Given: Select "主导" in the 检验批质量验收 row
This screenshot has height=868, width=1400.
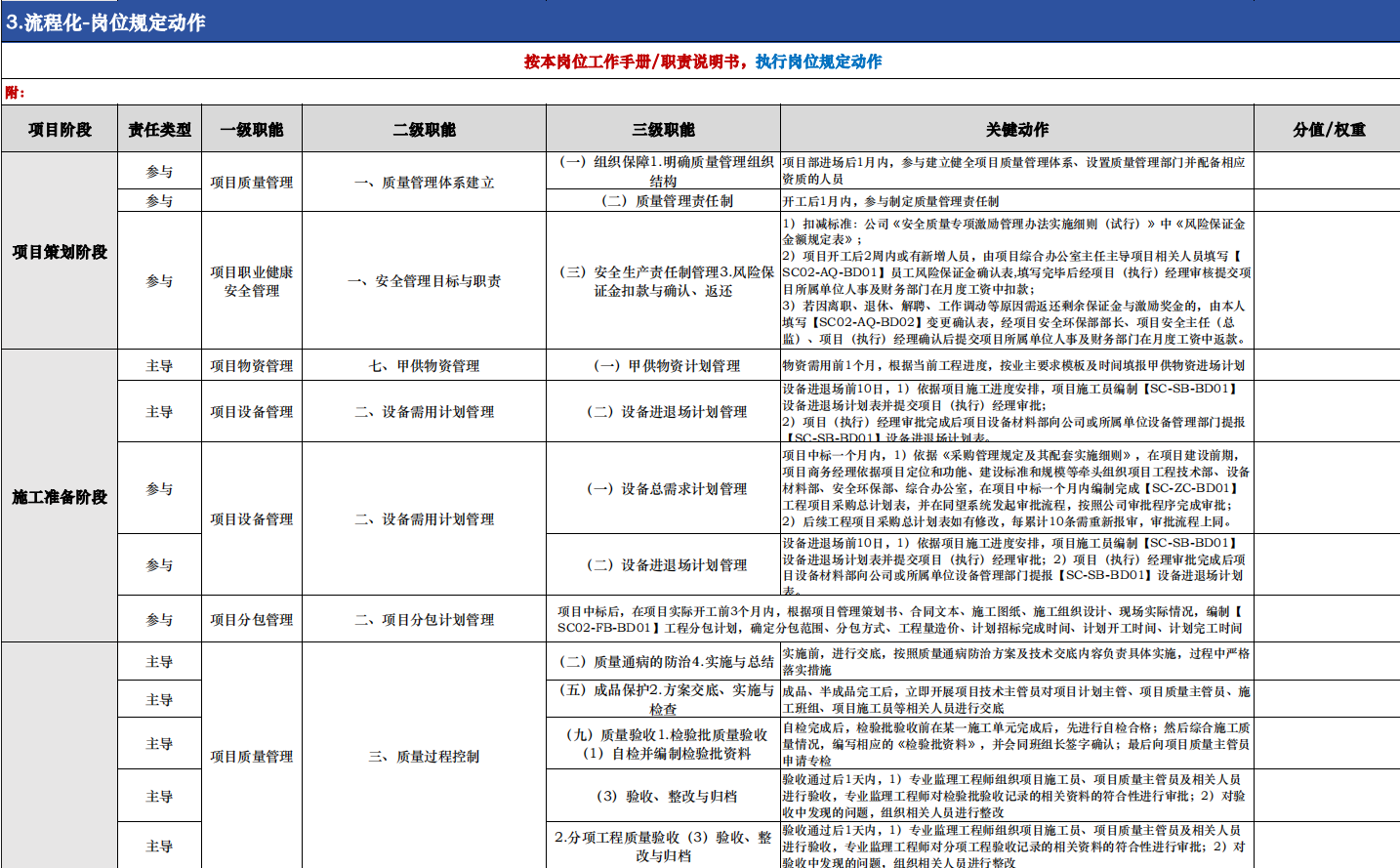Looking at the screenshot, I should coord(159,744).
